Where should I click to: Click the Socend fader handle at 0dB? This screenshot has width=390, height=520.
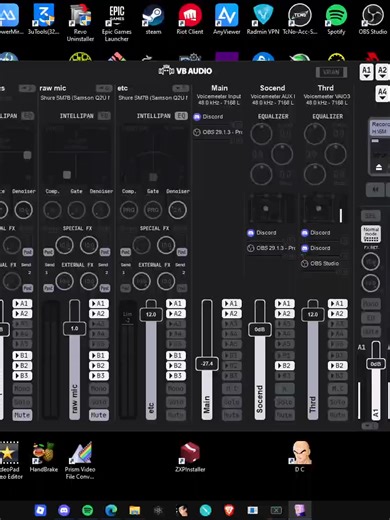pos(260,329)
